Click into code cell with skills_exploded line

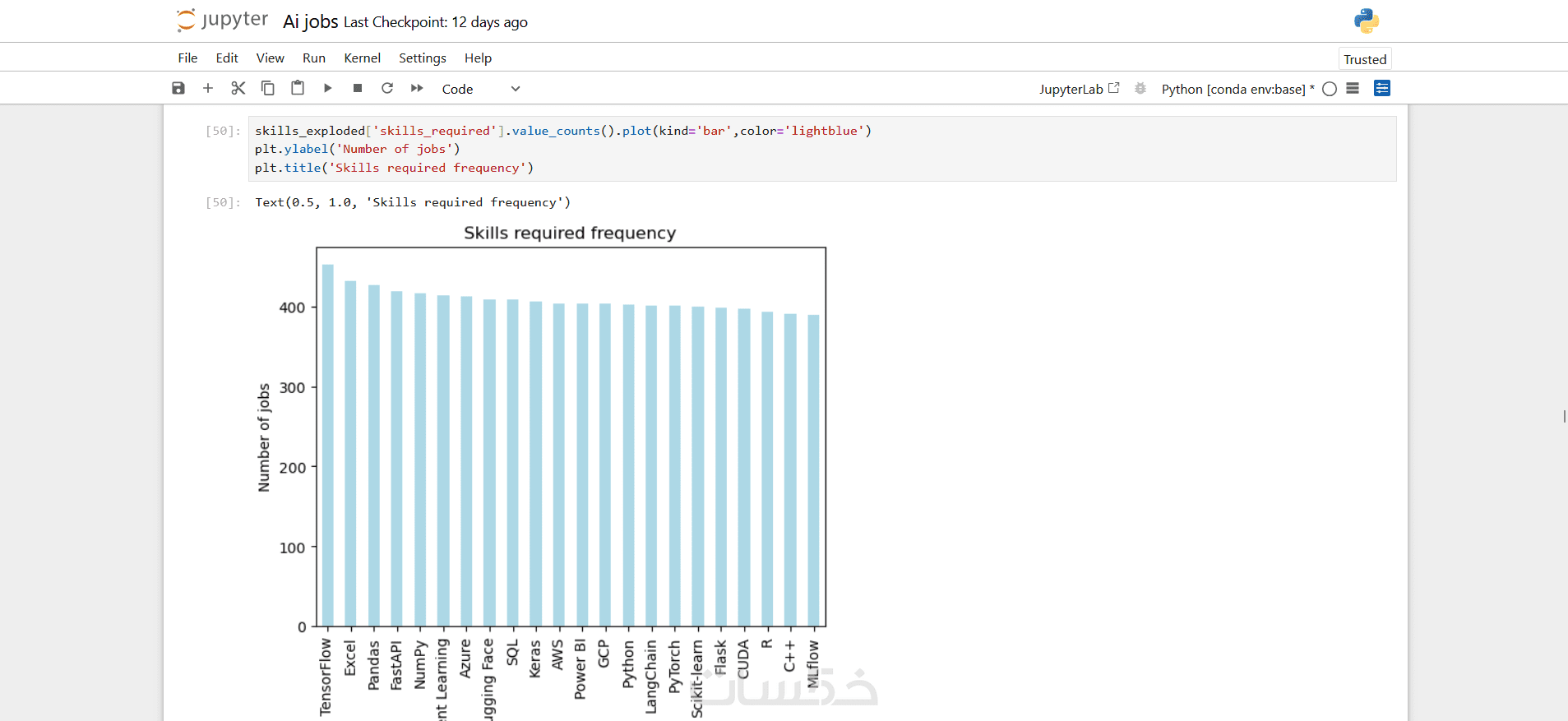563,131
